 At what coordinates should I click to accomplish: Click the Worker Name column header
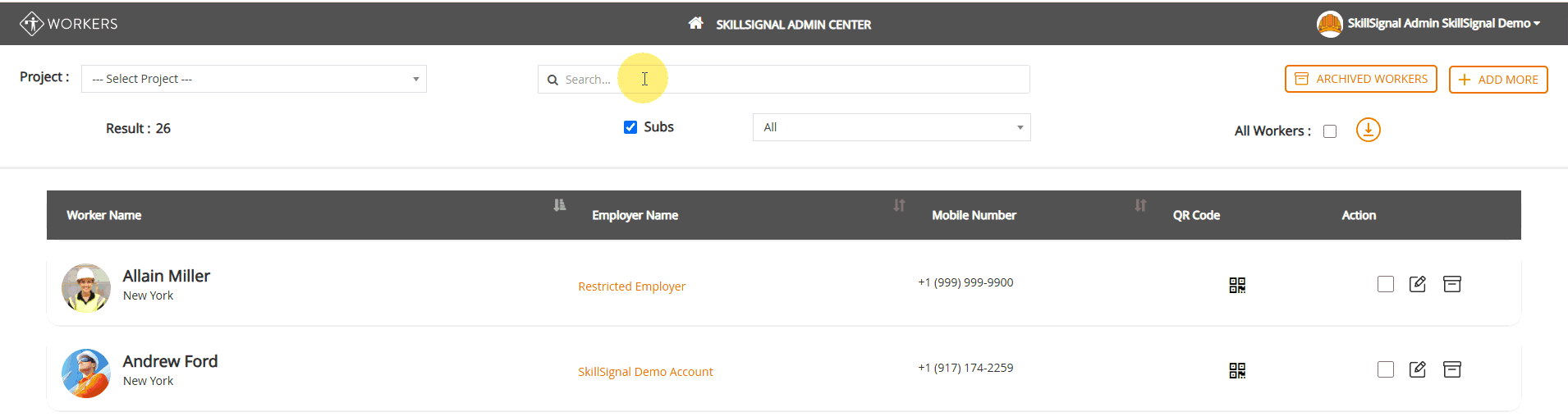pyautogui.click(x=103, y=215)
